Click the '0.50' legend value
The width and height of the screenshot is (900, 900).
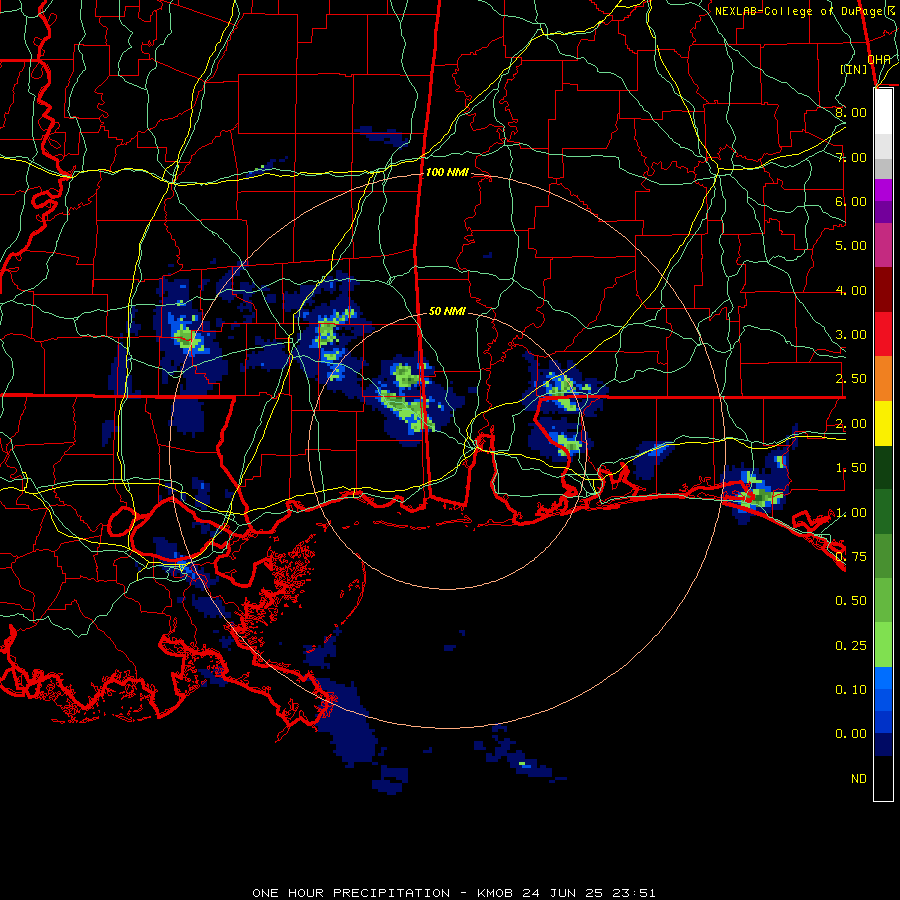[x=851, y=601]
